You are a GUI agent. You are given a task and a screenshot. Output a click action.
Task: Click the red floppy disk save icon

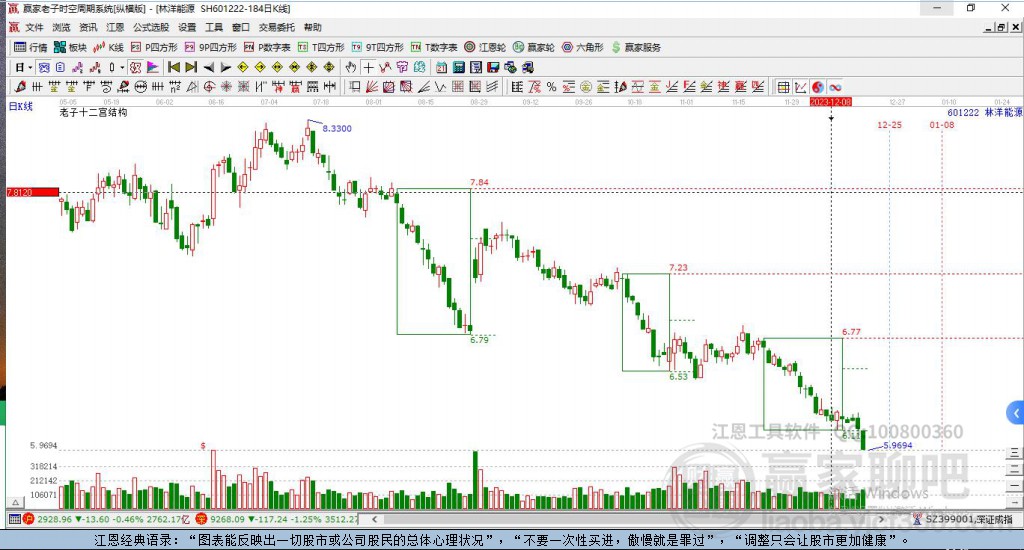point(493,67)
